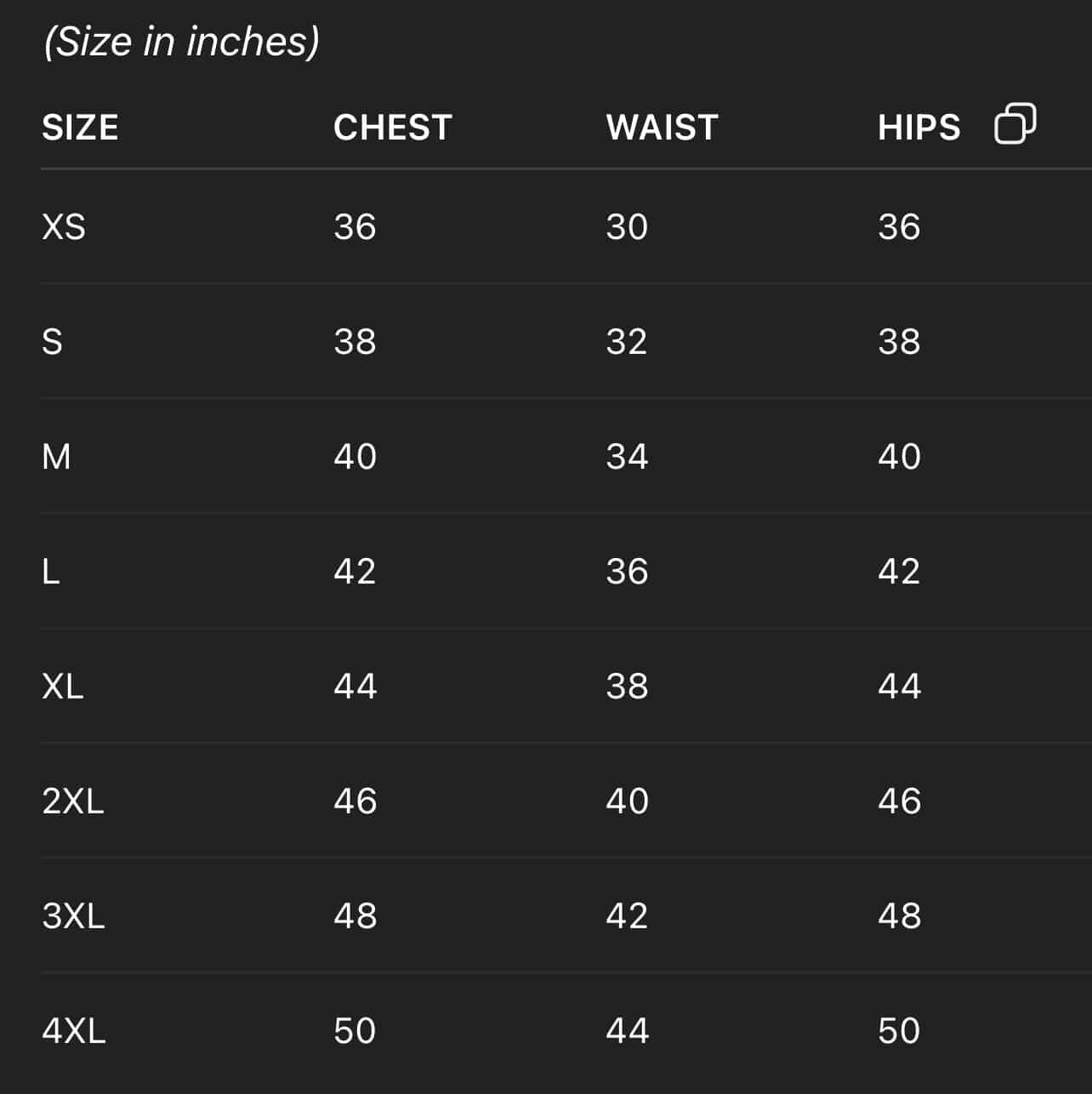The width and height of the screenshot is (1092, 1094).
Task: Select the XL size row label
Action: (x=63, y=687)
